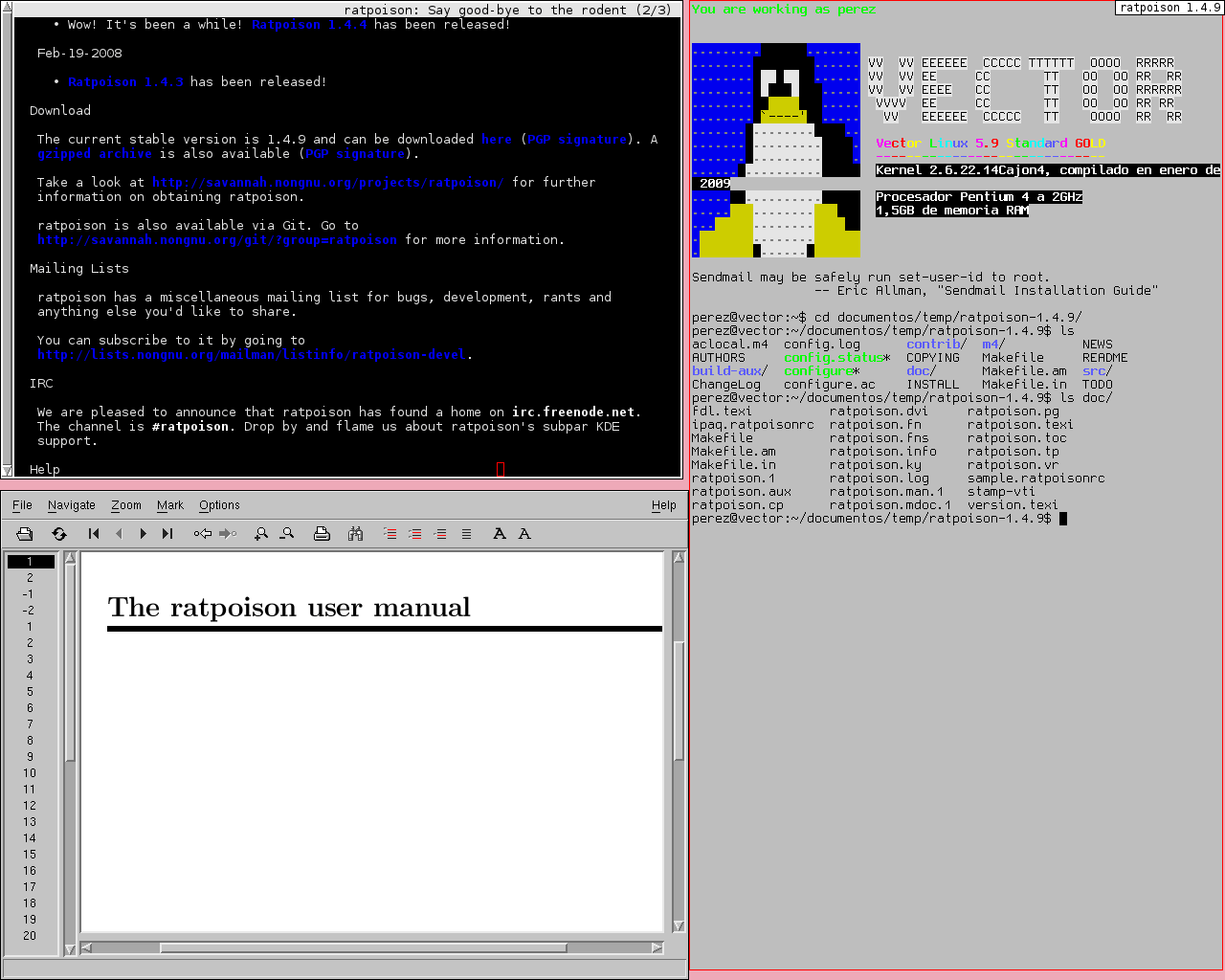Click 'INSTALL' in the terminal listing
Screen dimensions: 1225x980
click(x=933, y=385)
